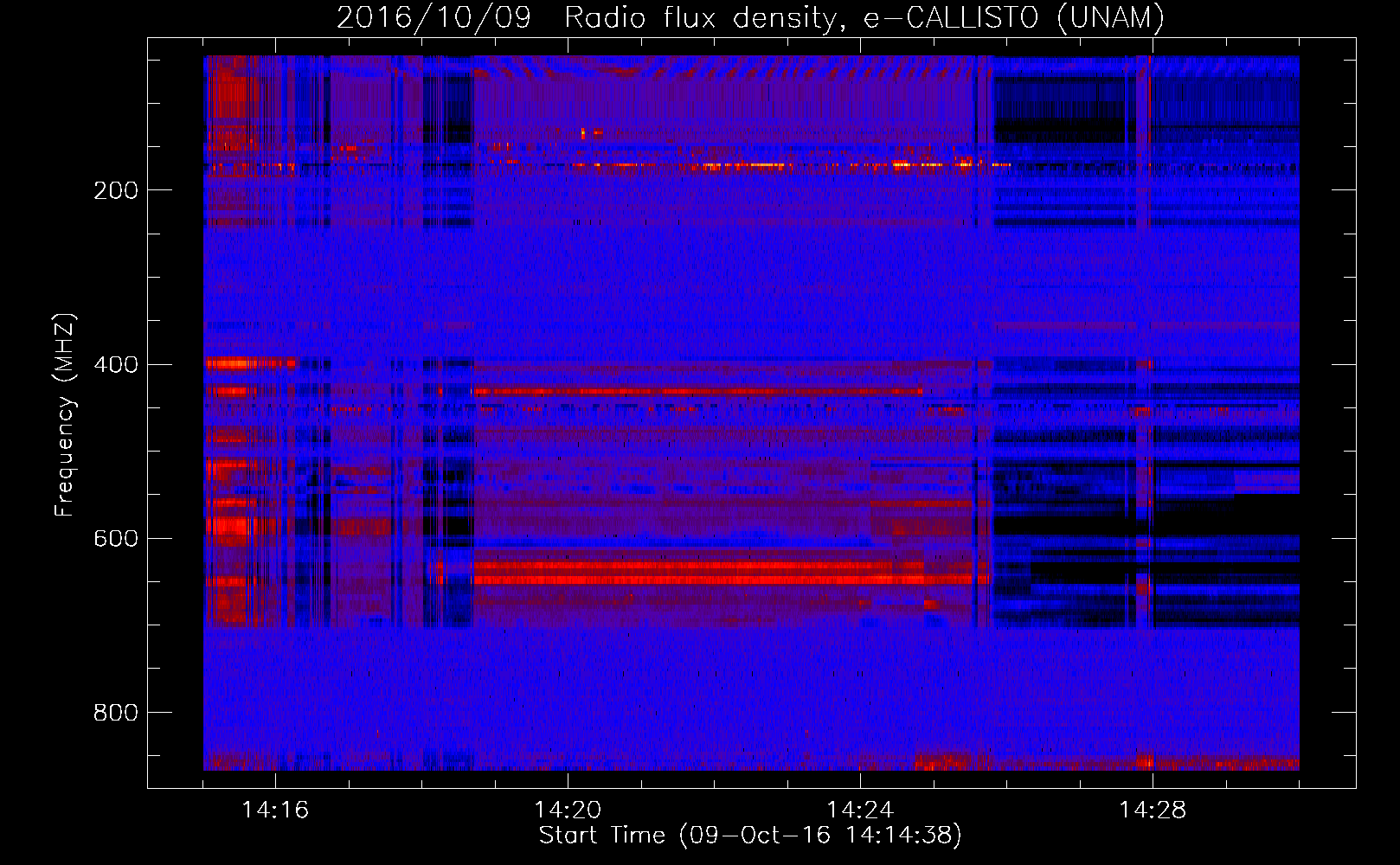Click the 'Frequency (MHZ)' y-axis label

(x=65, y=415)
